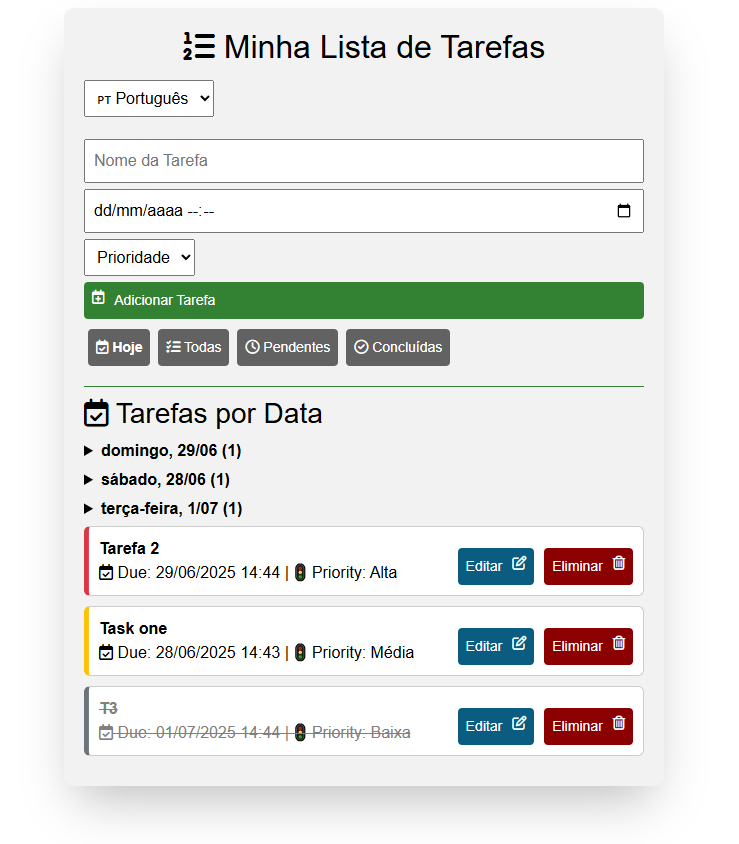Focus the Nome da Tarefa input field
Viewport: 739px width, 844px height.
[x=364, y=161]
